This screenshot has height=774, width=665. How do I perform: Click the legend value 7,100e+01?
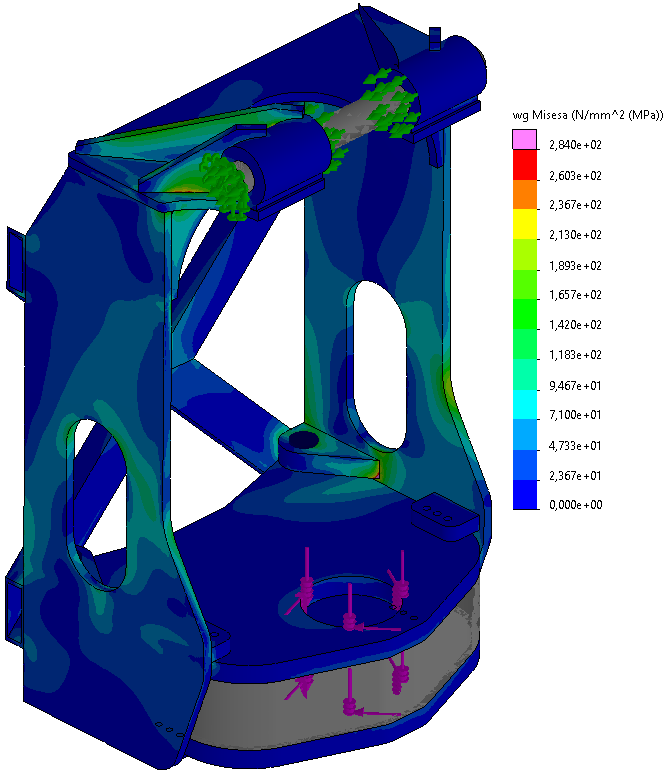pyautogui.click(x=573, y=416)
